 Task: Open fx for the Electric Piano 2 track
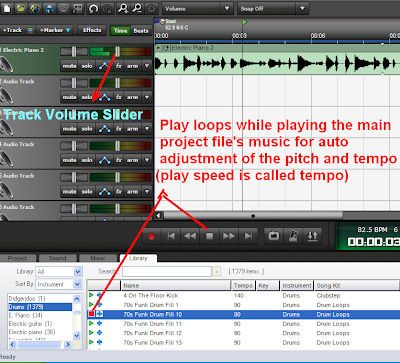click(119, 66)
